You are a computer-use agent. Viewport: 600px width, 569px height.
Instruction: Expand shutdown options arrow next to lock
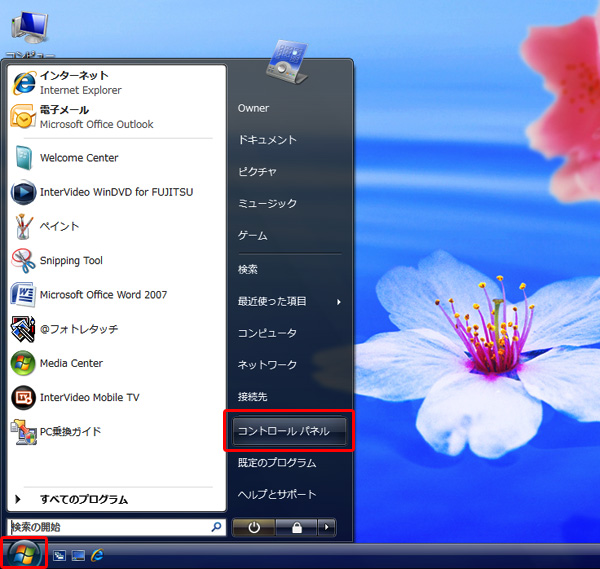(x=326, y=527)
